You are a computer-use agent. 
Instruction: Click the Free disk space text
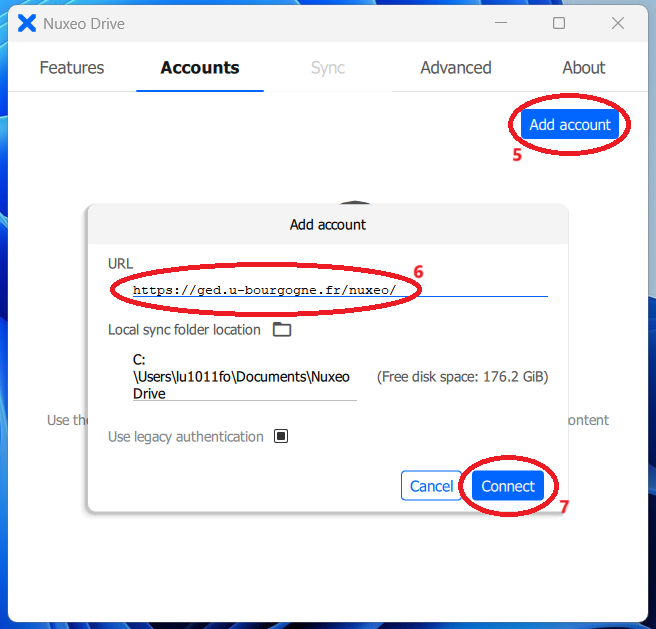point(463,377)
